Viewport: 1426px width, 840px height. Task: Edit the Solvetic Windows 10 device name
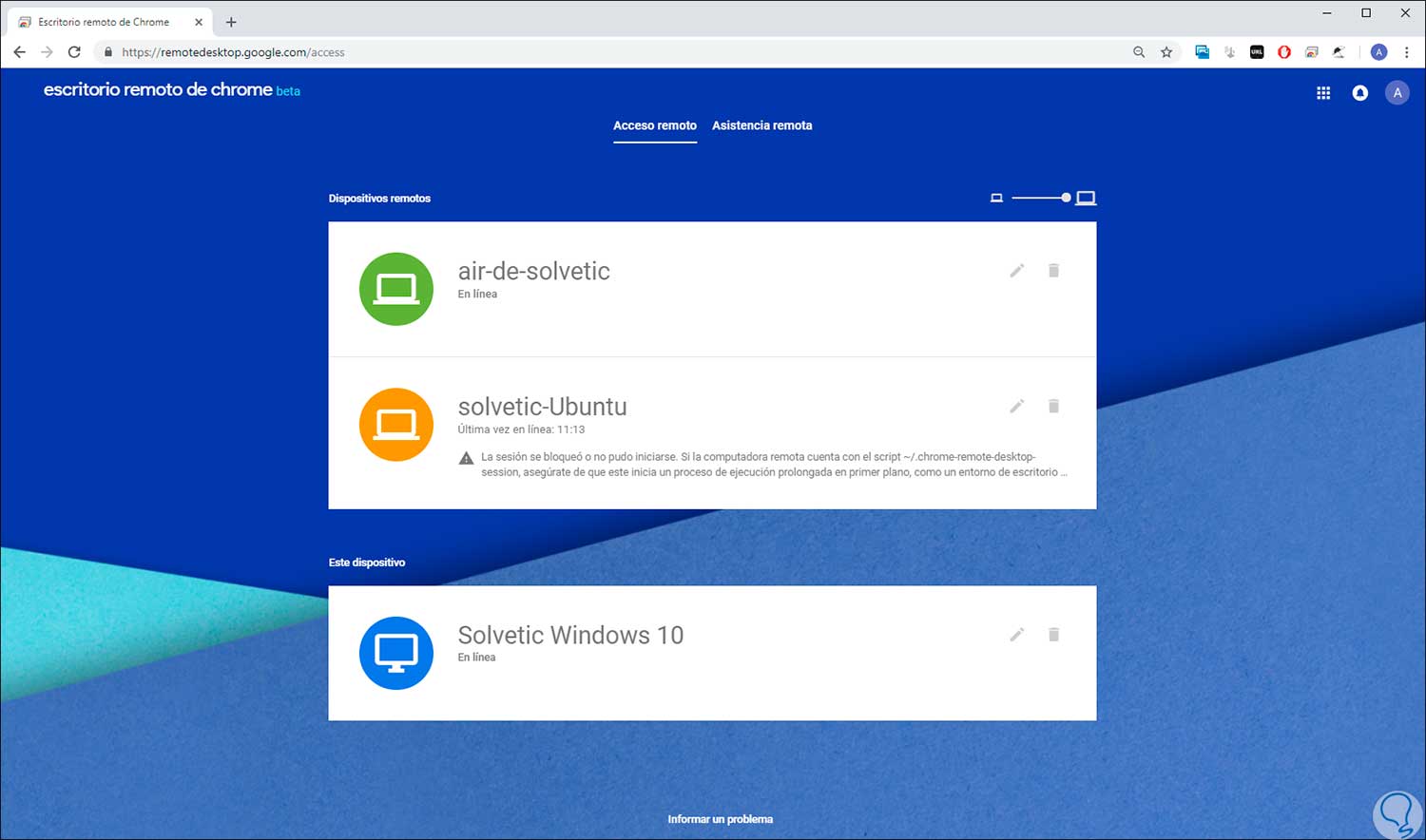point(1016,635)
